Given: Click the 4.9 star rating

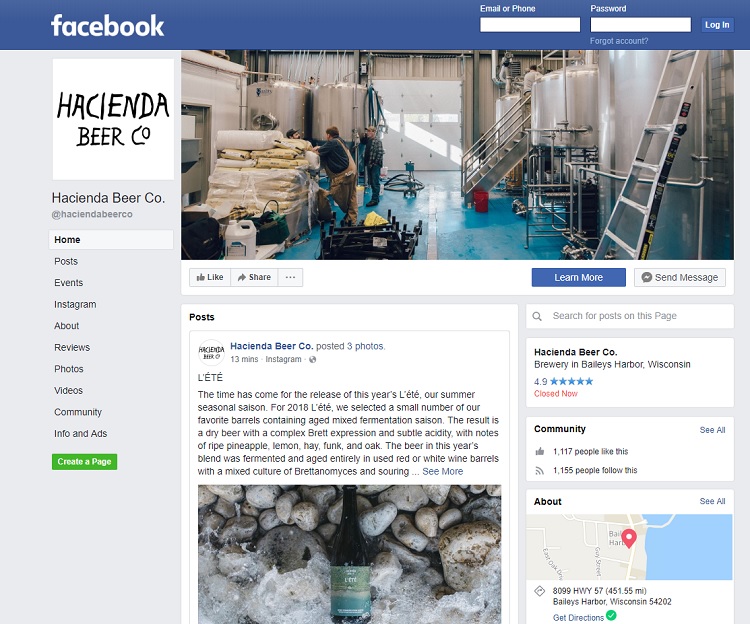Looking at the screenshot, I should pyautogui.click(x=563, y=382).
